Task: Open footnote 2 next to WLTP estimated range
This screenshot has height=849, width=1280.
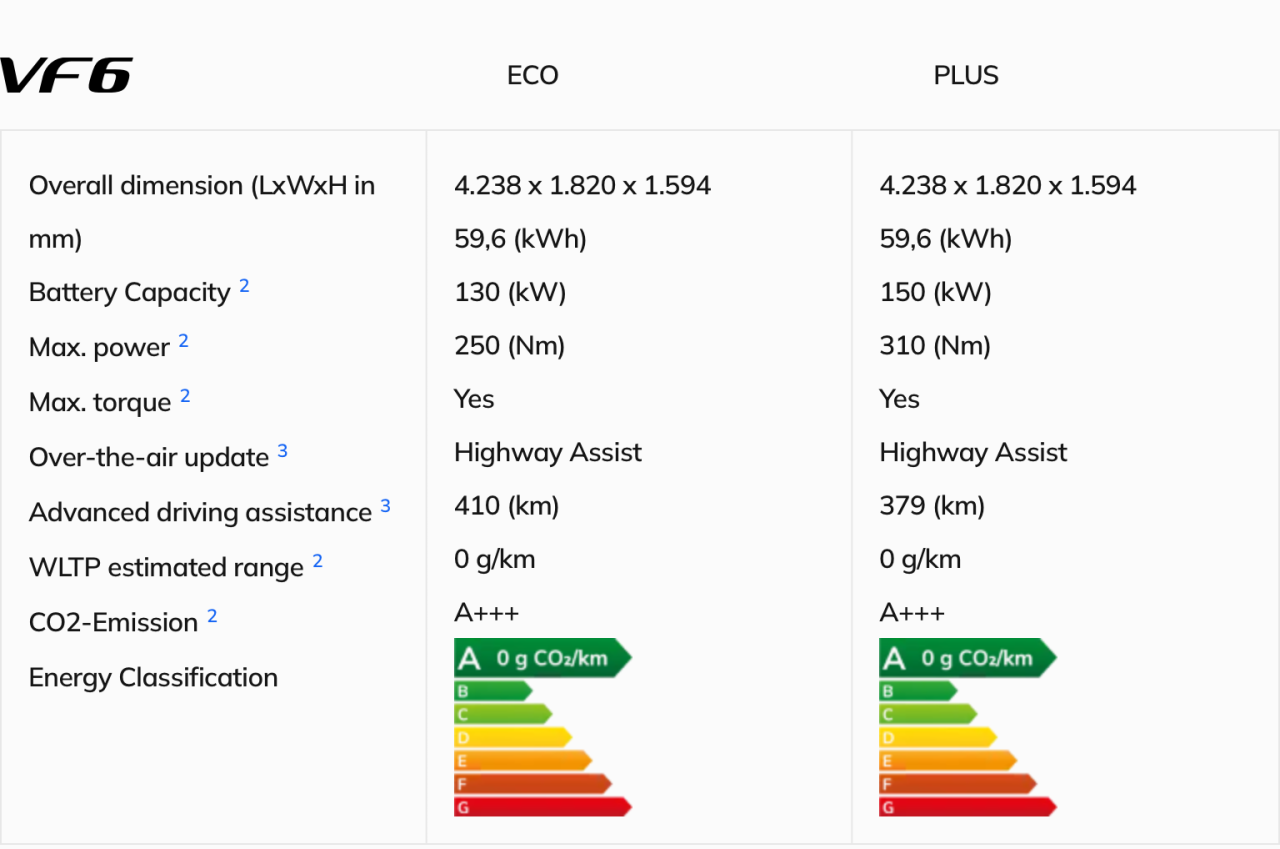Action: click(317, 562)
